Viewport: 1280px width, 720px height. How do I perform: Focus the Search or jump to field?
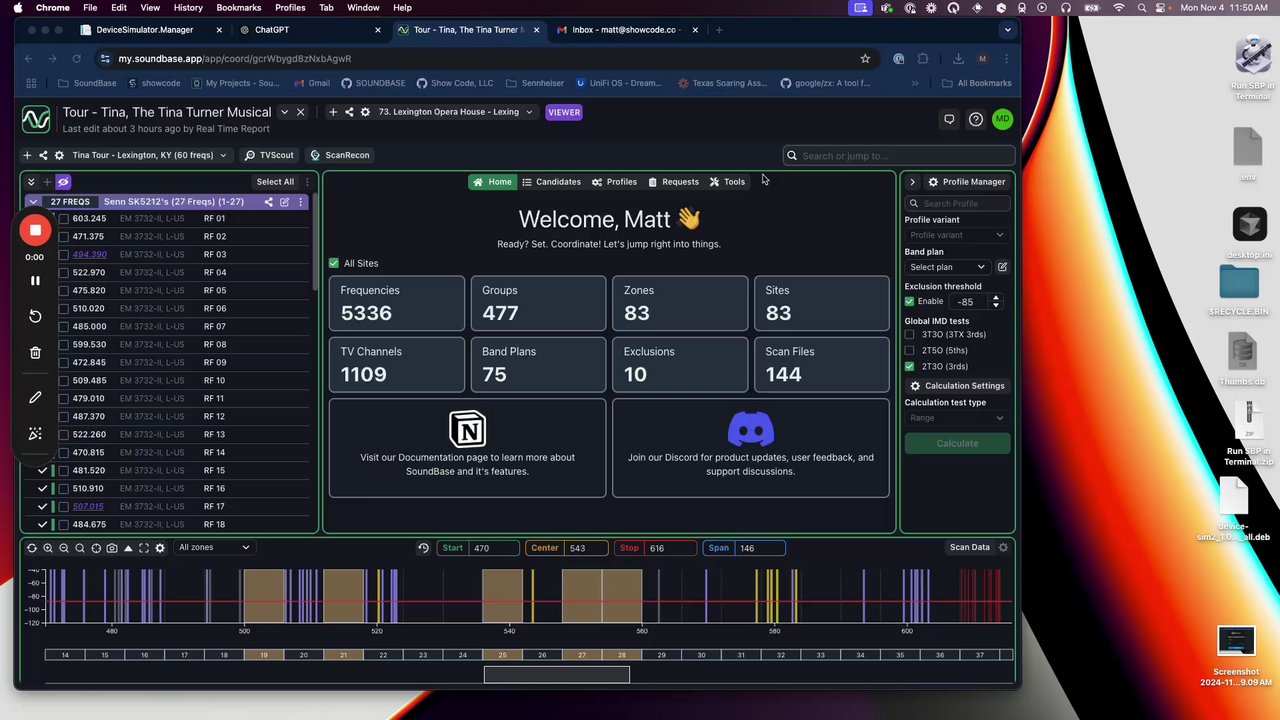tap(899, 155)
